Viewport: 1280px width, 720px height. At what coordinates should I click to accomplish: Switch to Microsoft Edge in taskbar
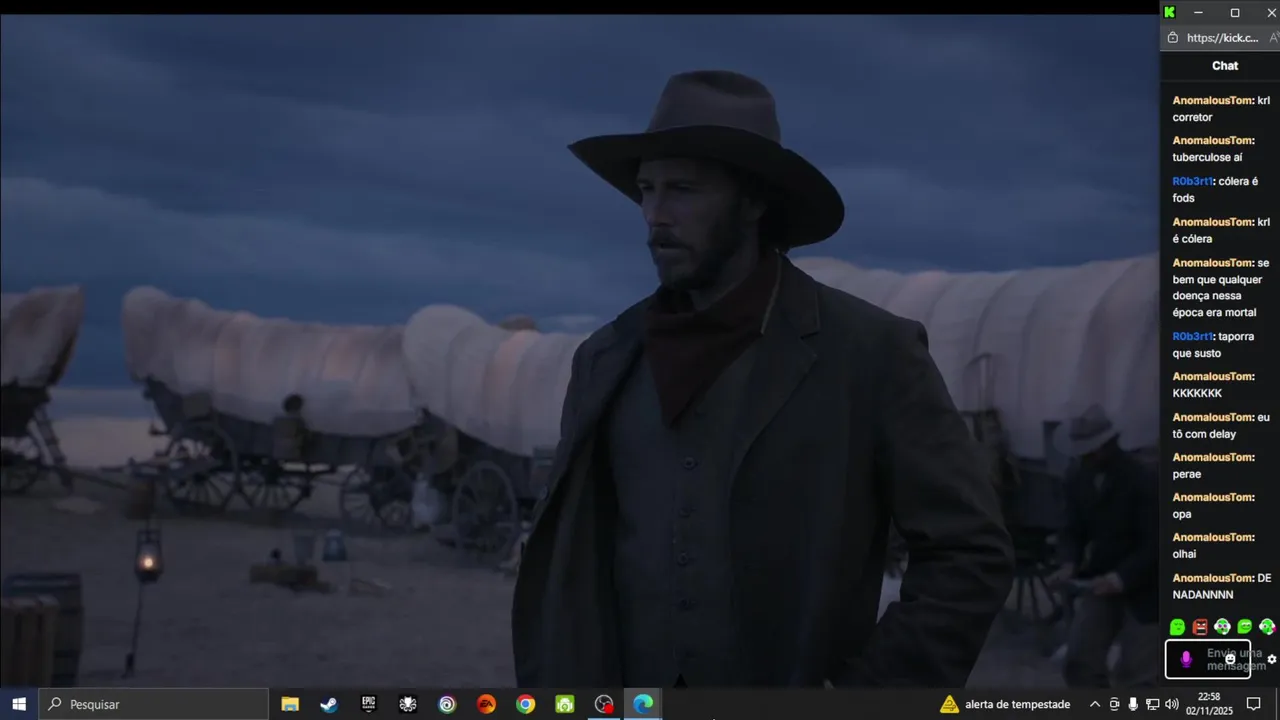[x=643, y=704]
